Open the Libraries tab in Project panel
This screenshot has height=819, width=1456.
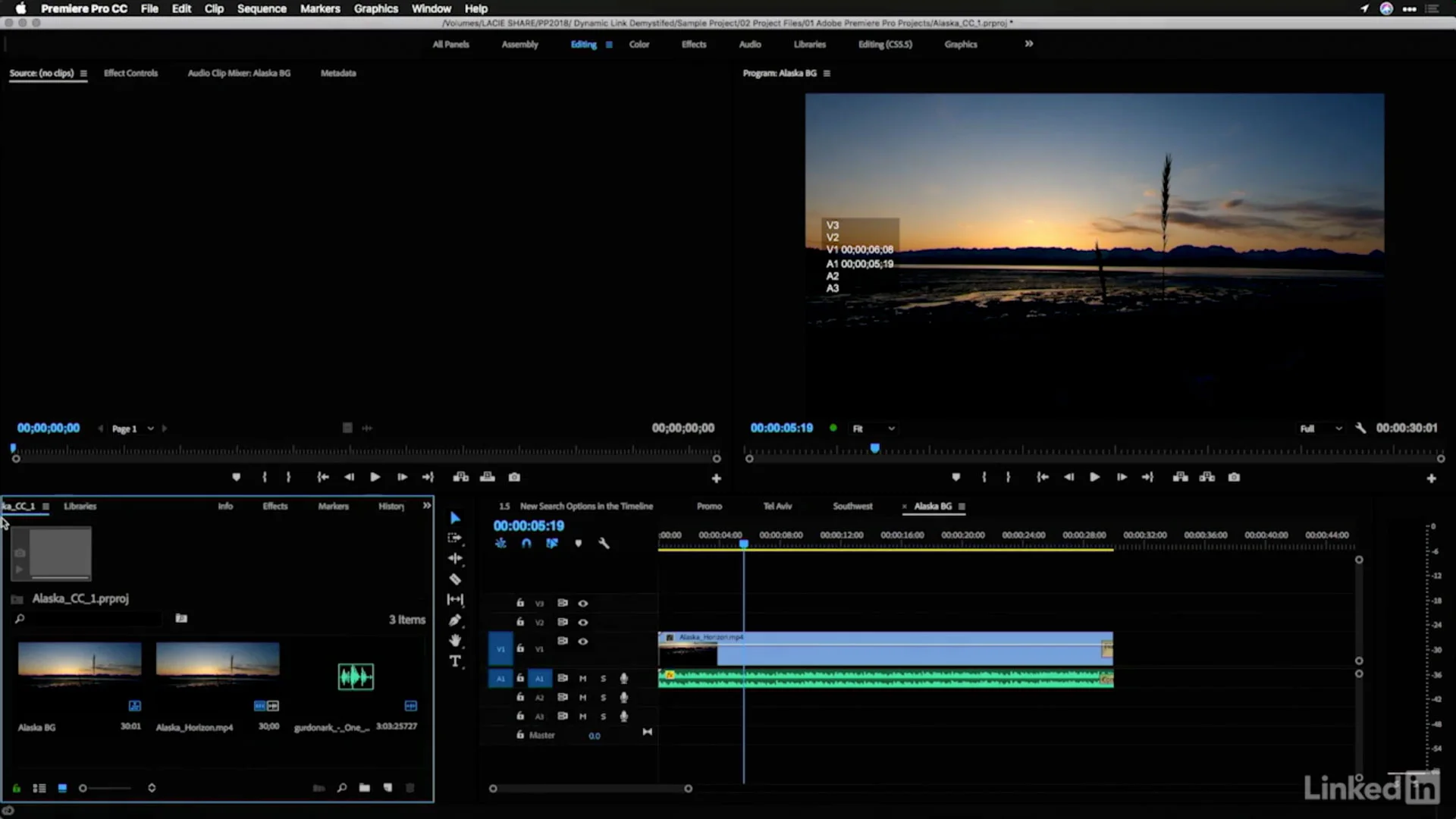tap(80, 507)
